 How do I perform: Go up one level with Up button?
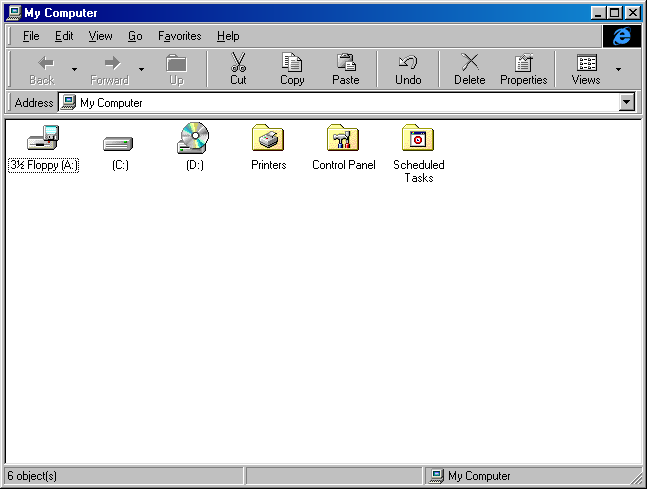pos(177,69)
